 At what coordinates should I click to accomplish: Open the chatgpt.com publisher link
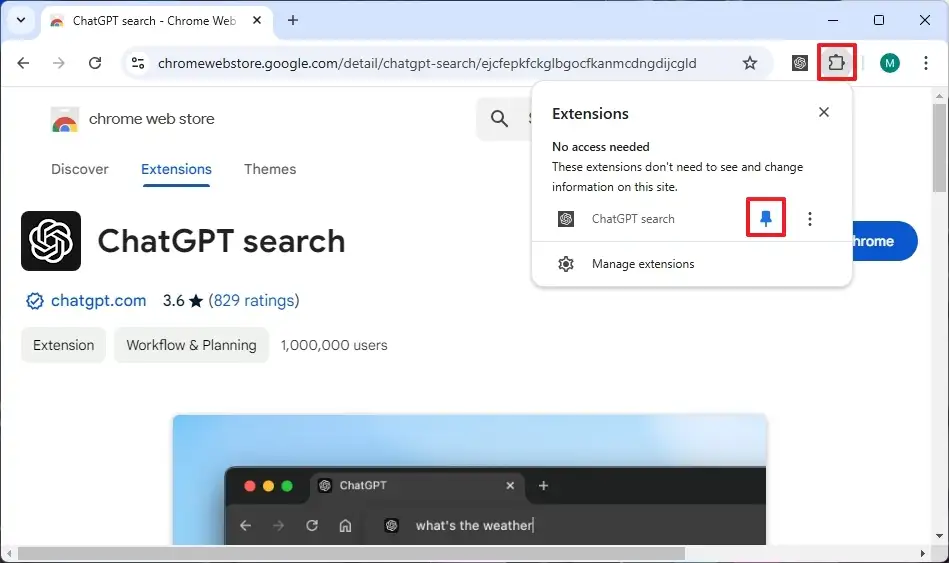(99, 300)
